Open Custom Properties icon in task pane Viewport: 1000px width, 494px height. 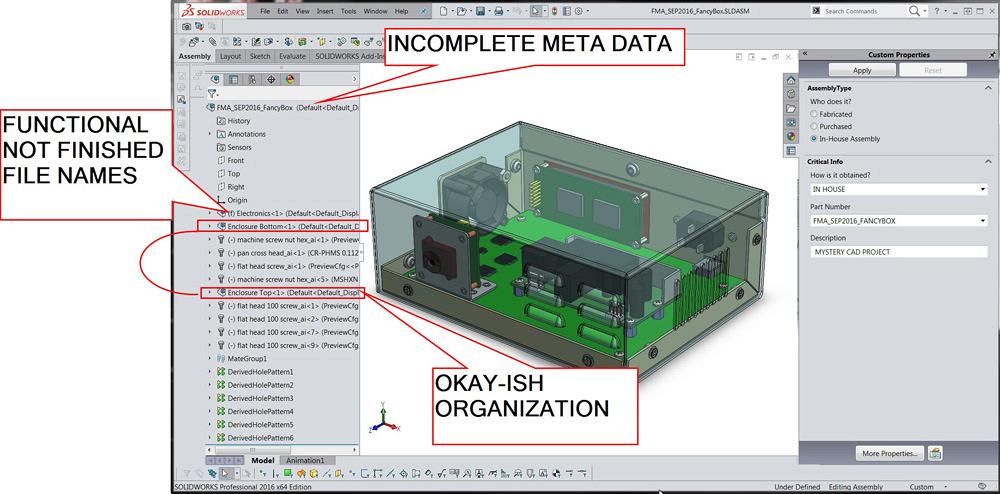point(791,150)
